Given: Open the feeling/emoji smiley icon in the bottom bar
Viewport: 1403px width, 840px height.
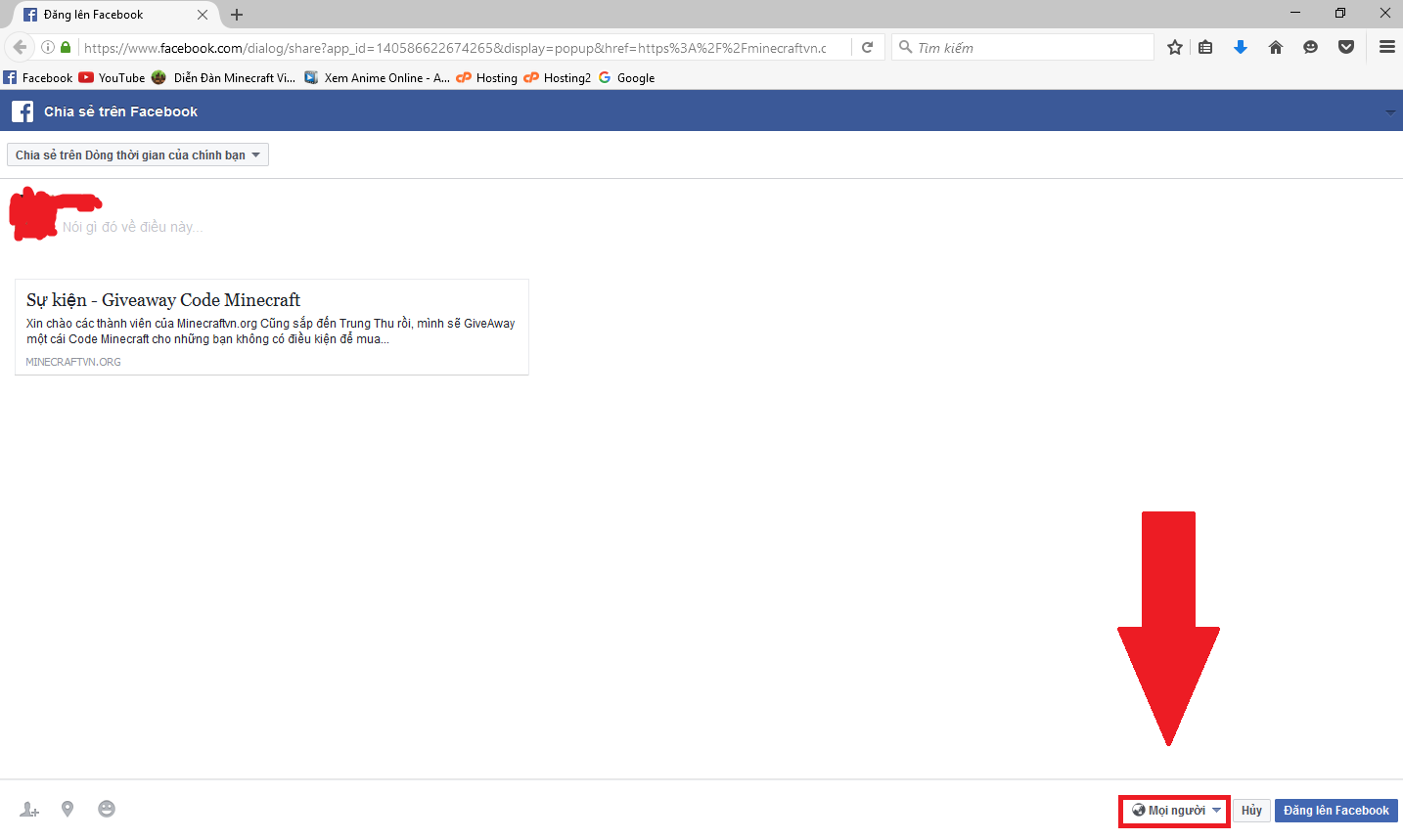Looking at the screenshot, I should (107, 809).
